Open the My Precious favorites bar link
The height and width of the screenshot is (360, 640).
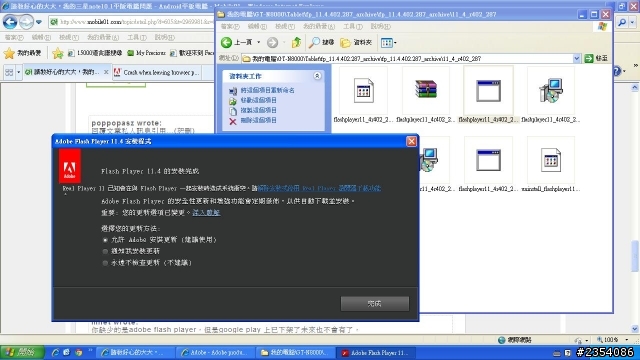[x=146, y=53]
